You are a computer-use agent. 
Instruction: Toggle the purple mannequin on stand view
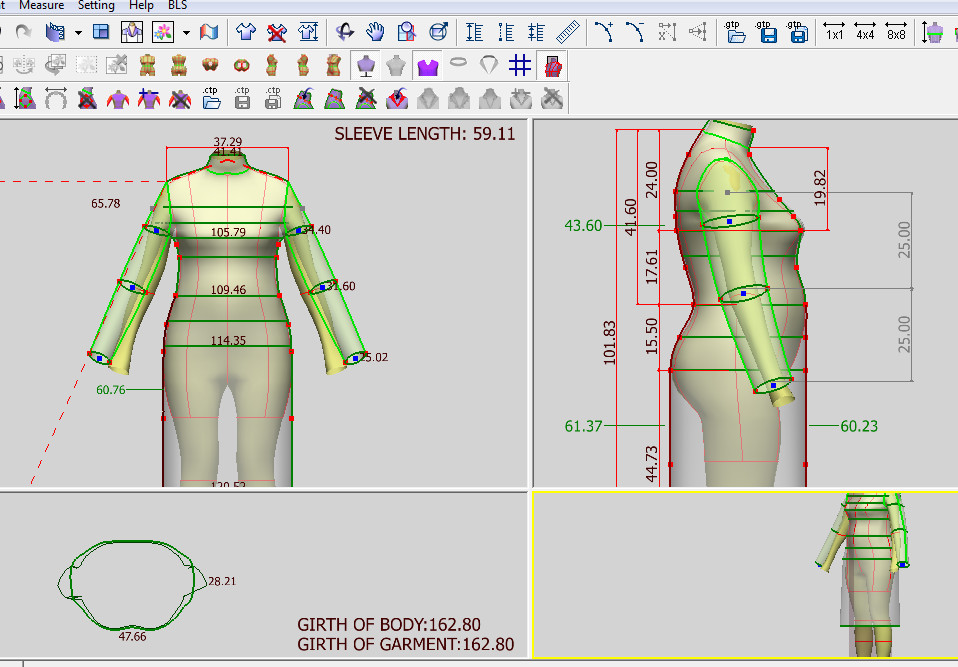367,66
